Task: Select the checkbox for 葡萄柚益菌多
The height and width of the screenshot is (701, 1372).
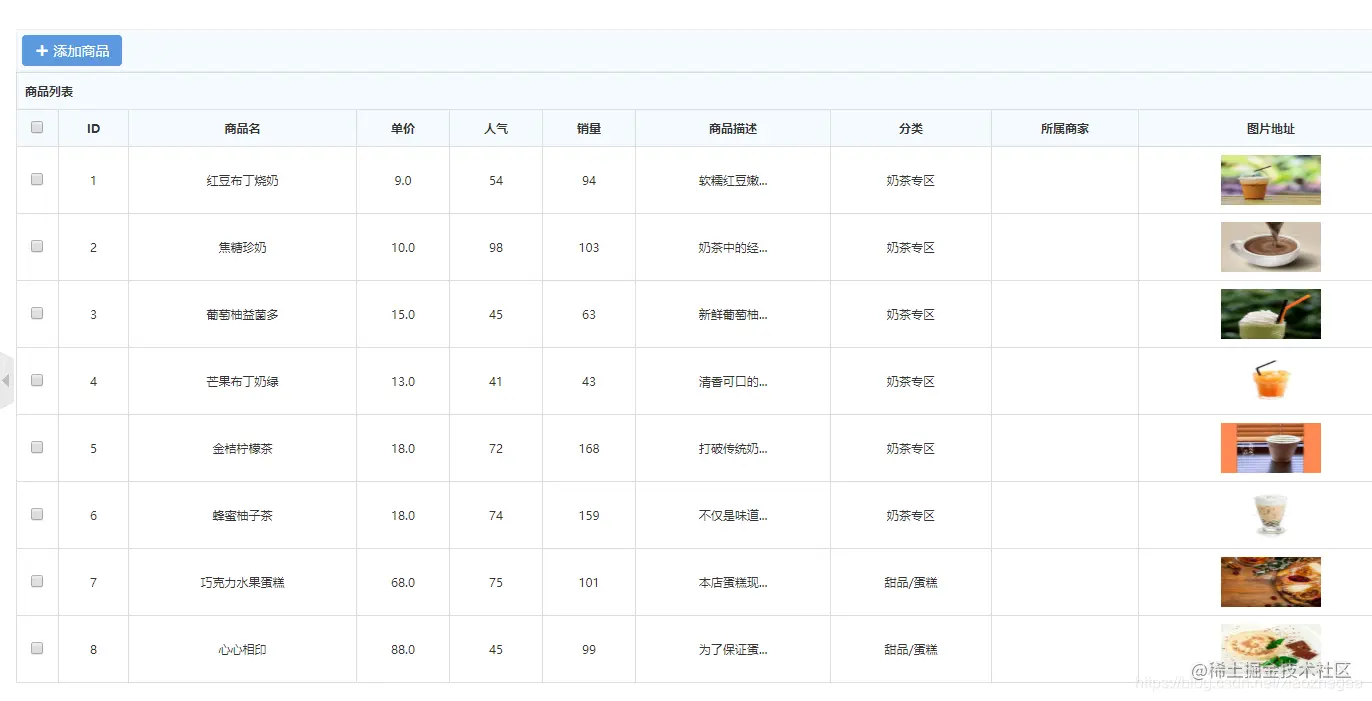Action: [x=37, y=313]
